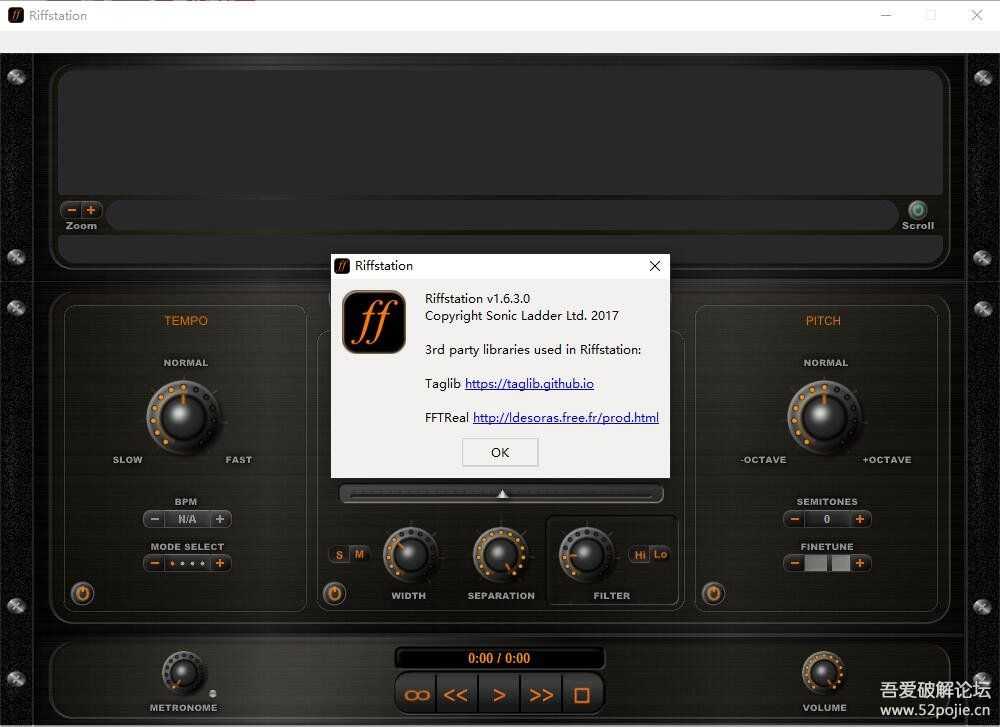Increase Semitones with the plus stepper

click(x=859, y=519)
